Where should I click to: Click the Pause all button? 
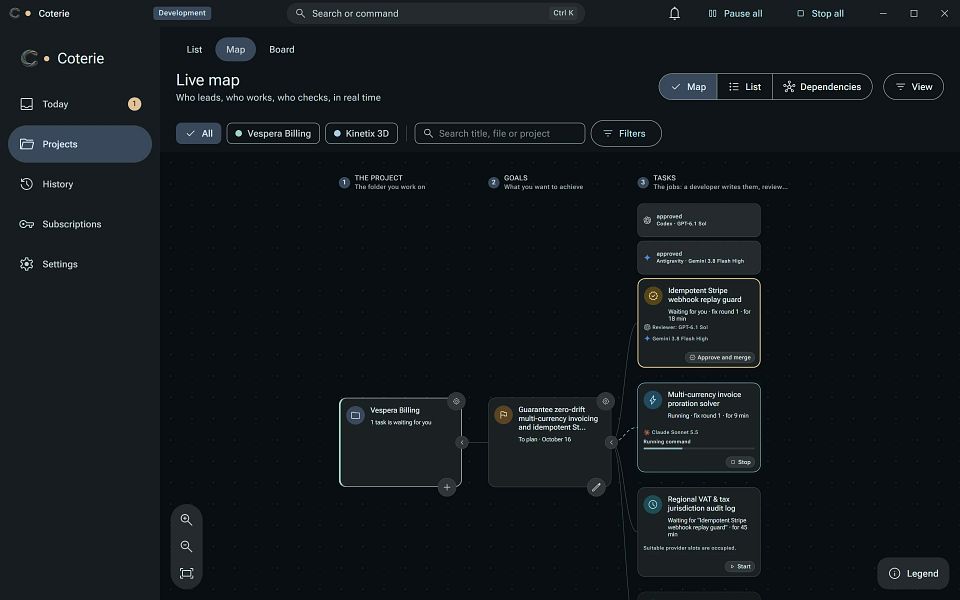pyautogui.click(x=735, y=13)
